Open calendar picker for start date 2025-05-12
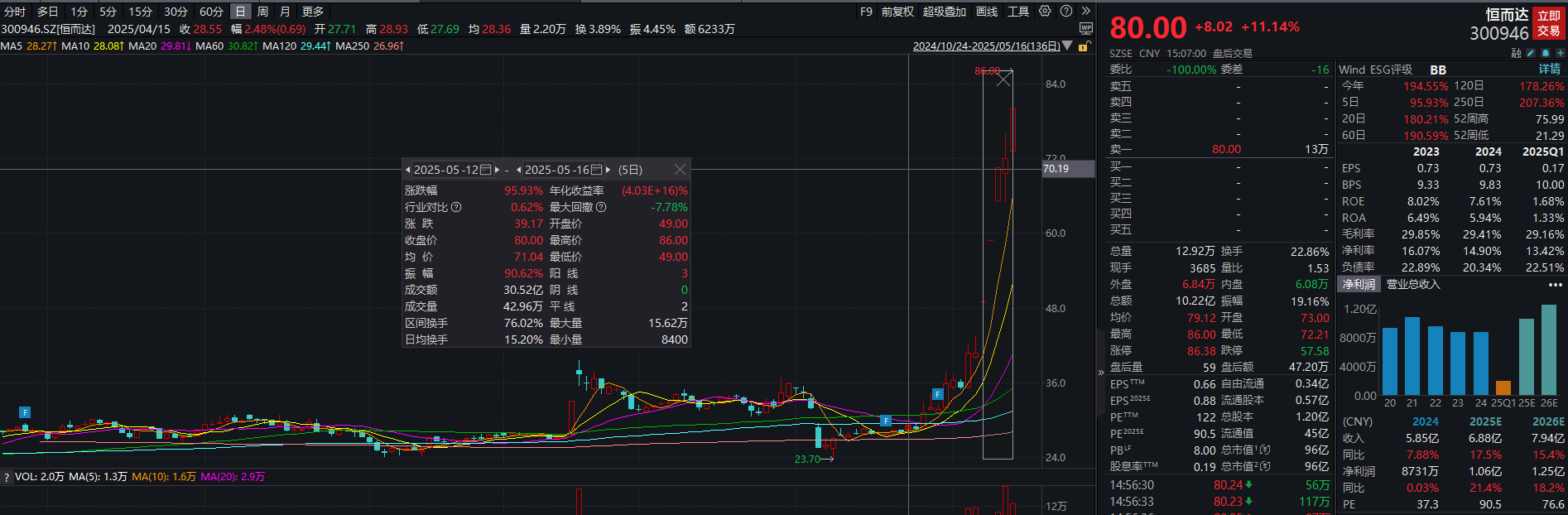 (x=486, y=170)
